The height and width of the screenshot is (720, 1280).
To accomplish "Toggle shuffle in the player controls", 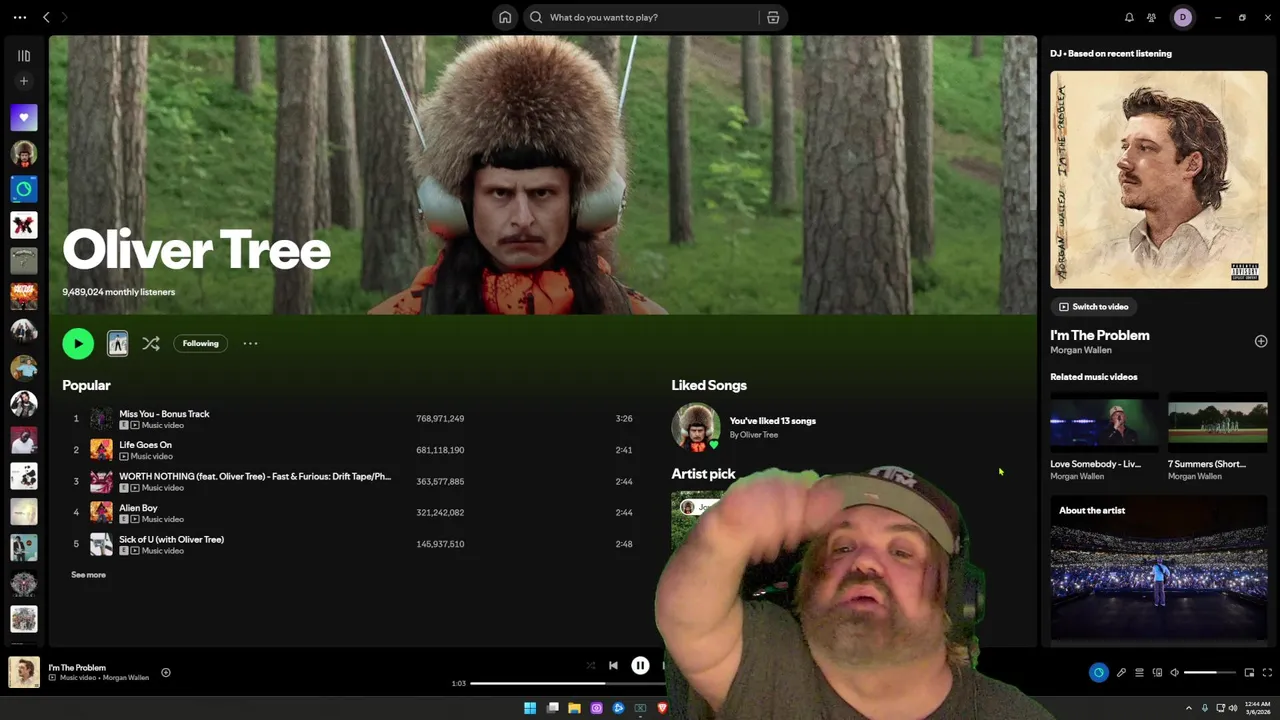I will [x=590, y=665].
